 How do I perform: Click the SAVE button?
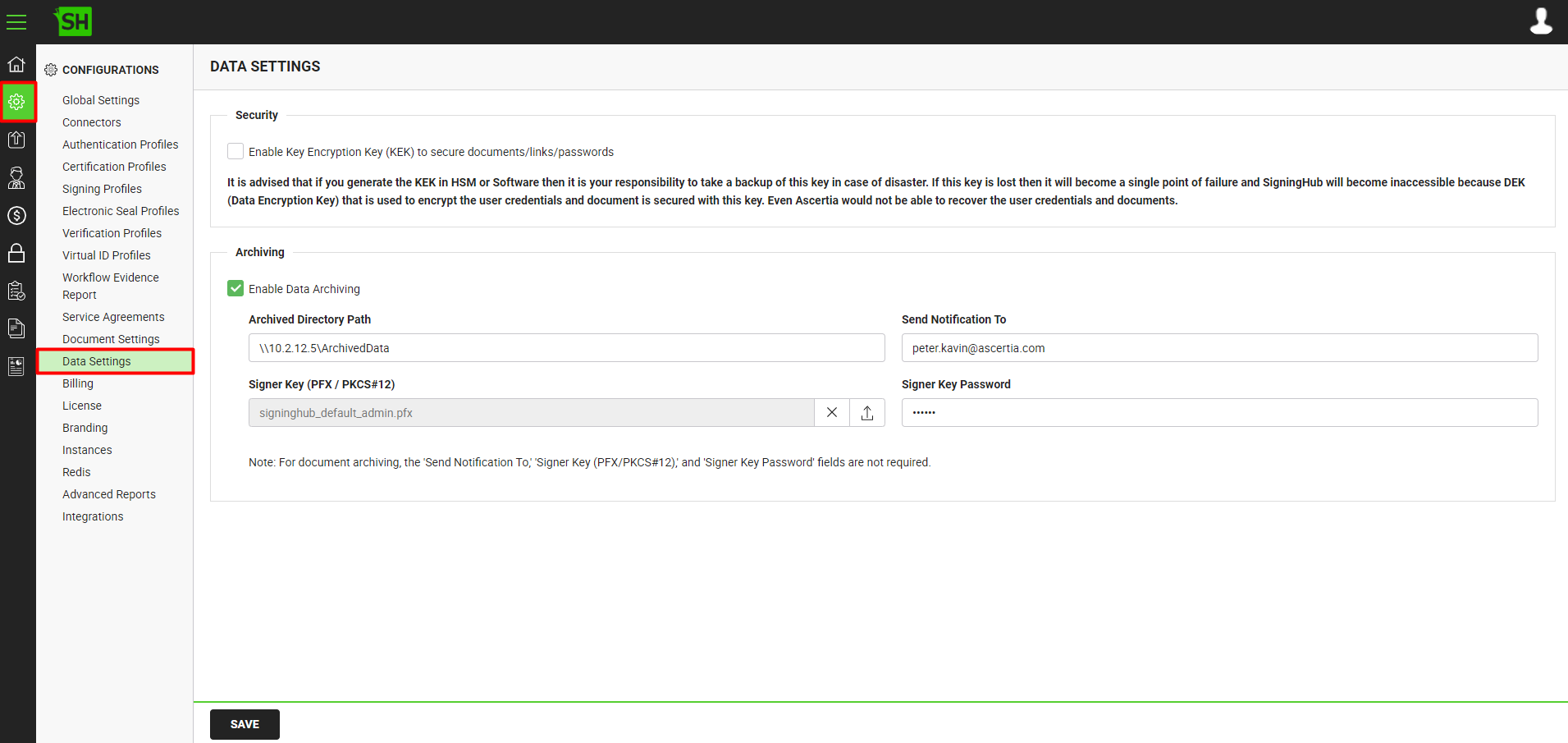(245, 724)
